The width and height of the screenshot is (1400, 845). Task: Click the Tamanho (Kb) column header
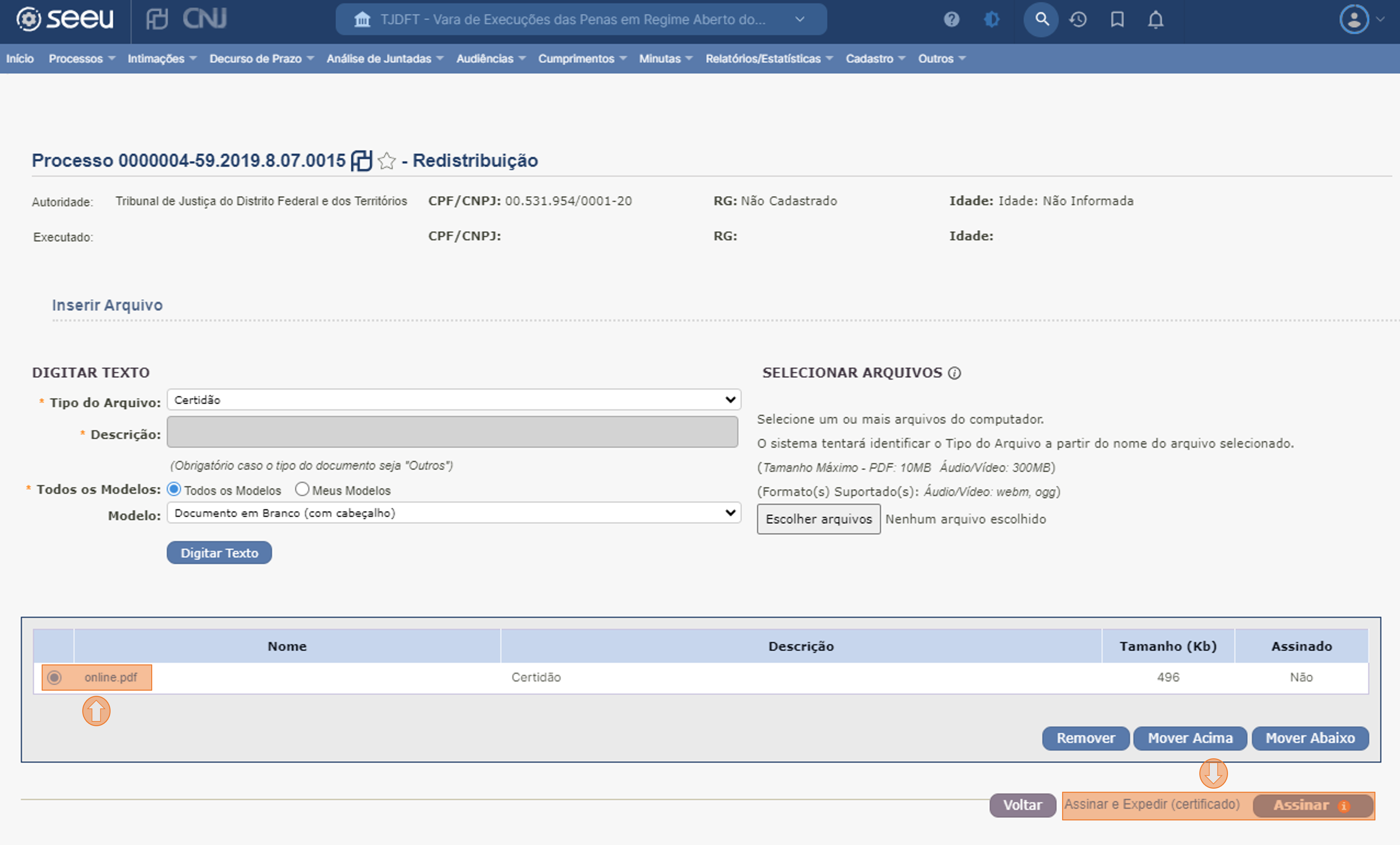tap(1168, 646)
